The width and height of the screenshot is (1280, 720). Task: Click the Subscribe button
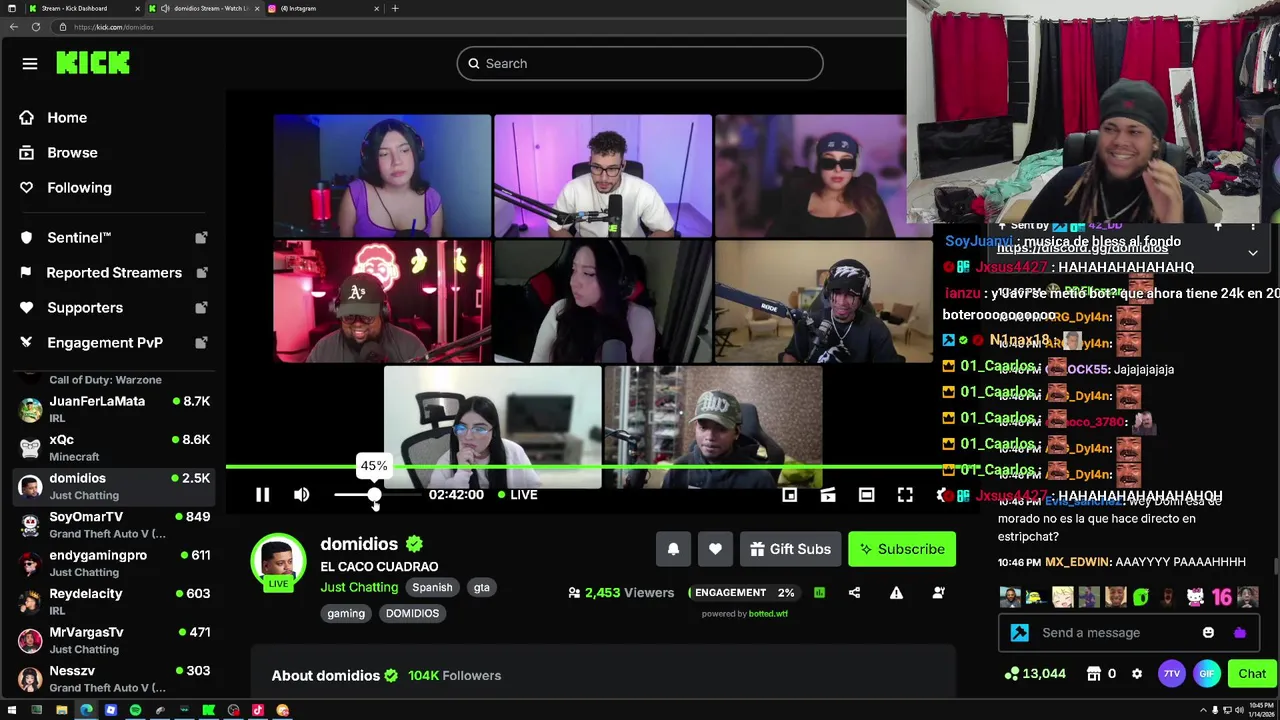(x=902, y=549)
